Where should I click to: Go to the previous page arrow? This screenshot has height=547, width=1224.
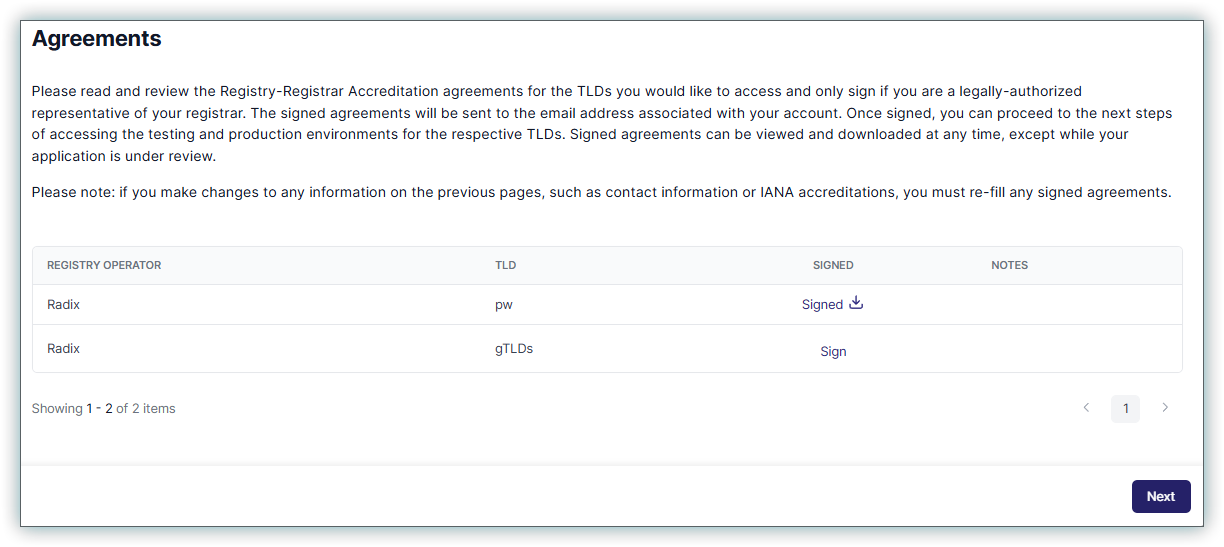click(1086, 408)
